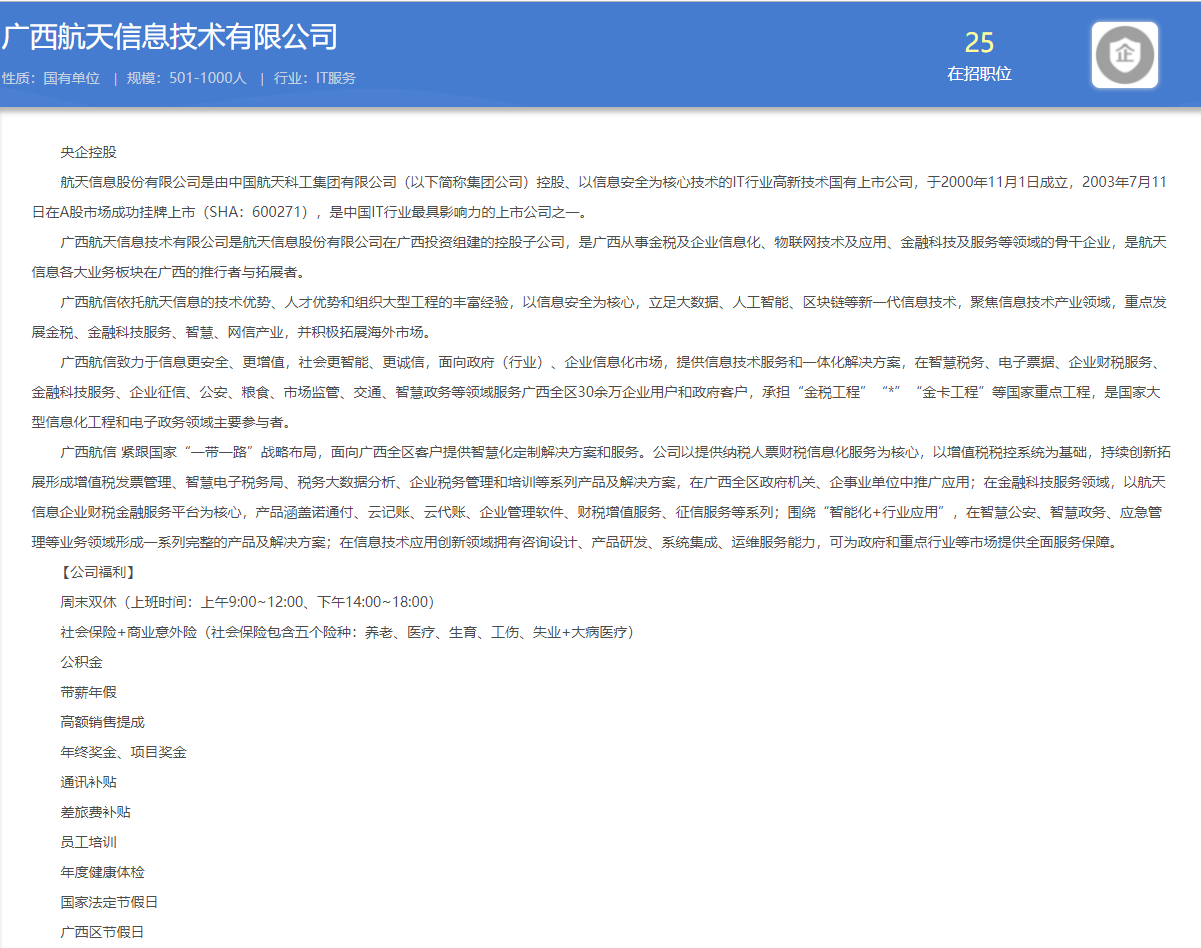Click the 差旅费补贴 benefit line
Screen dimensions: 1201x948
96,812
